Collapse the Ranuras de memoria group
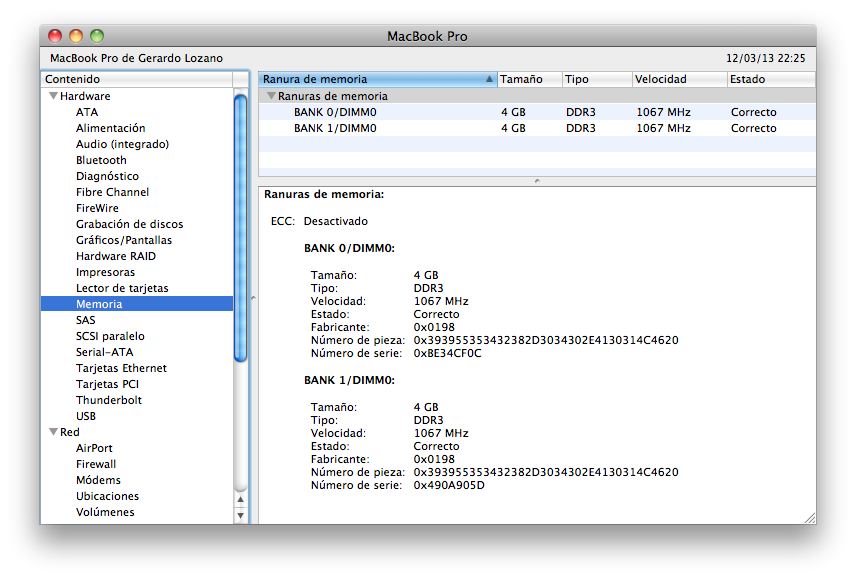The width and height of the screenshot is (856, 579). [271, 96]
